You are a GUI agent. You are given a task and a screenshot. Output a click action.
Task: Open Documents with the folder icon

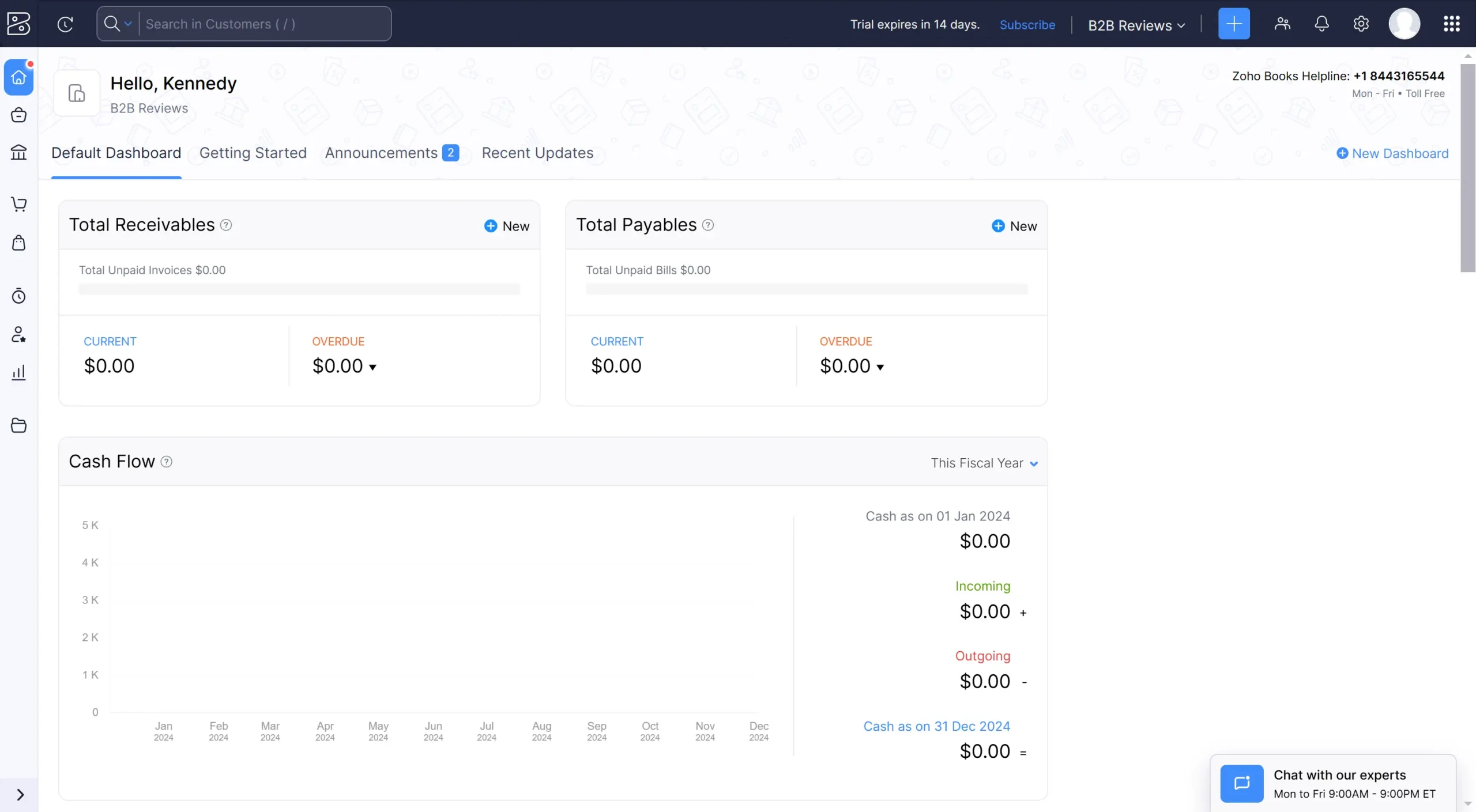(19, 425)
